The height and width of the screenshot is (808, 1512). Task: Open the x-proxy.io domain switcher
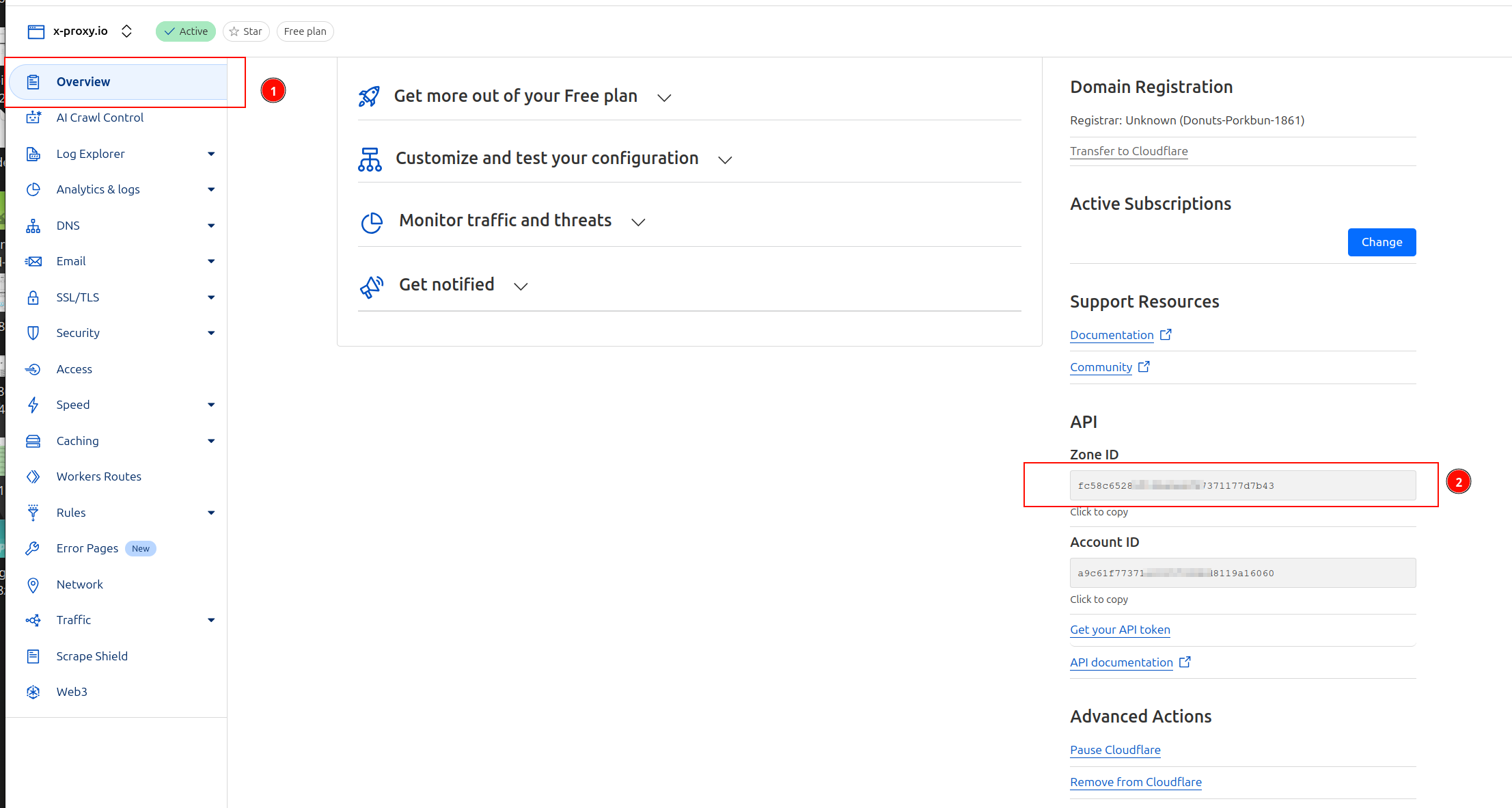(x=126, y=31)
